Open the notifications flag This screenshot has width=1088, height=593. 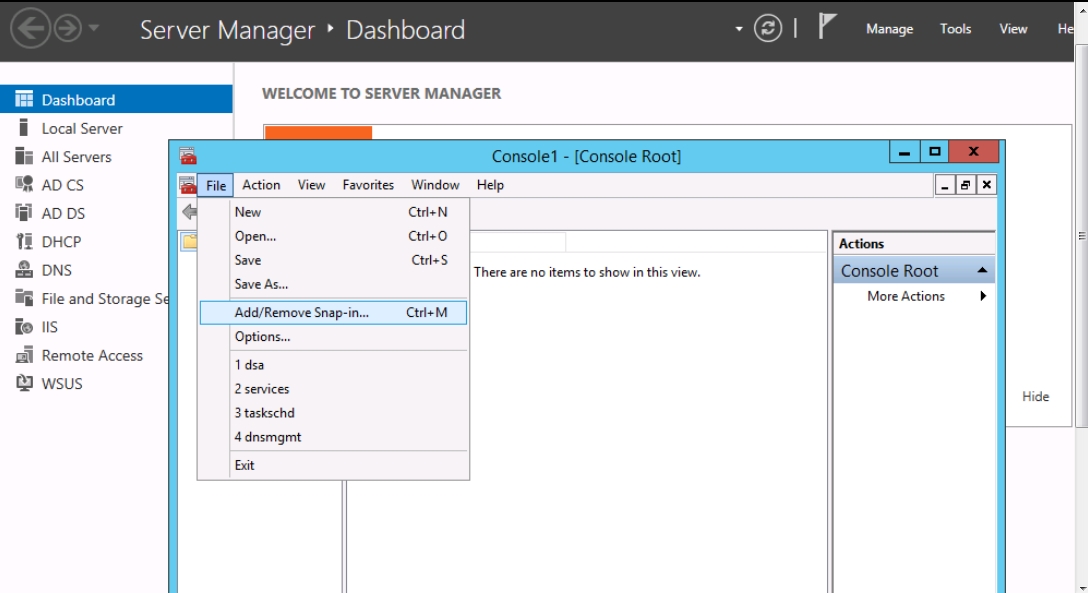pyautogui.click(x=826, y=27)
